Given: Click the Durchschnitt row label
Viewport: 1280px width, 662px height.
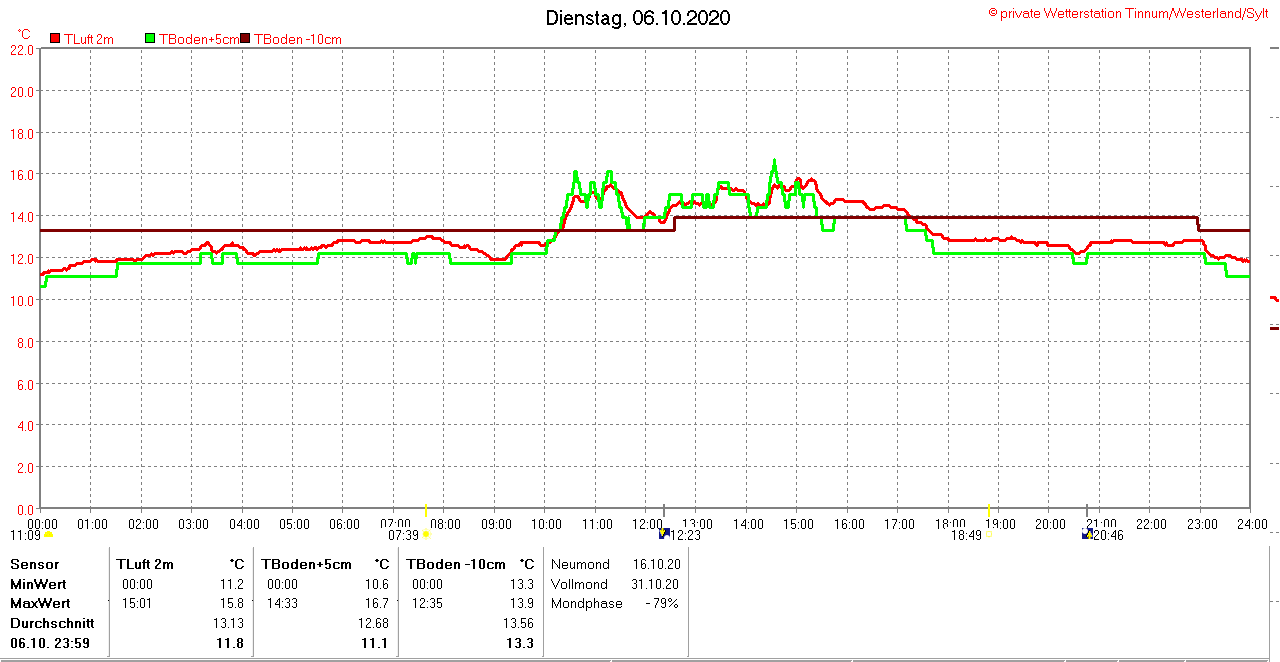Looking at the screenshot, I should click(52, 623).
